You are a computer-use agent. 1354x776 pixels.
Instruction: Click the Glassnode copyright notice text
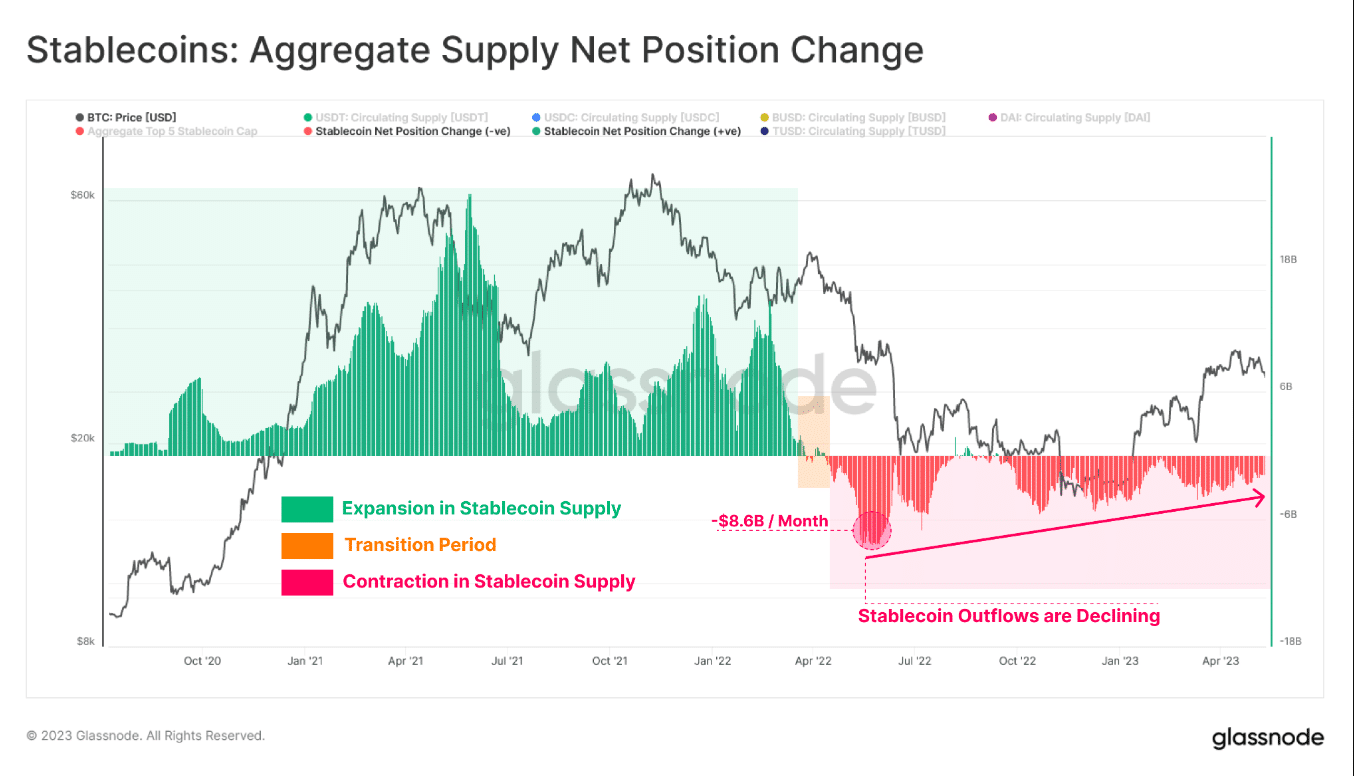(x=145, y=736)
